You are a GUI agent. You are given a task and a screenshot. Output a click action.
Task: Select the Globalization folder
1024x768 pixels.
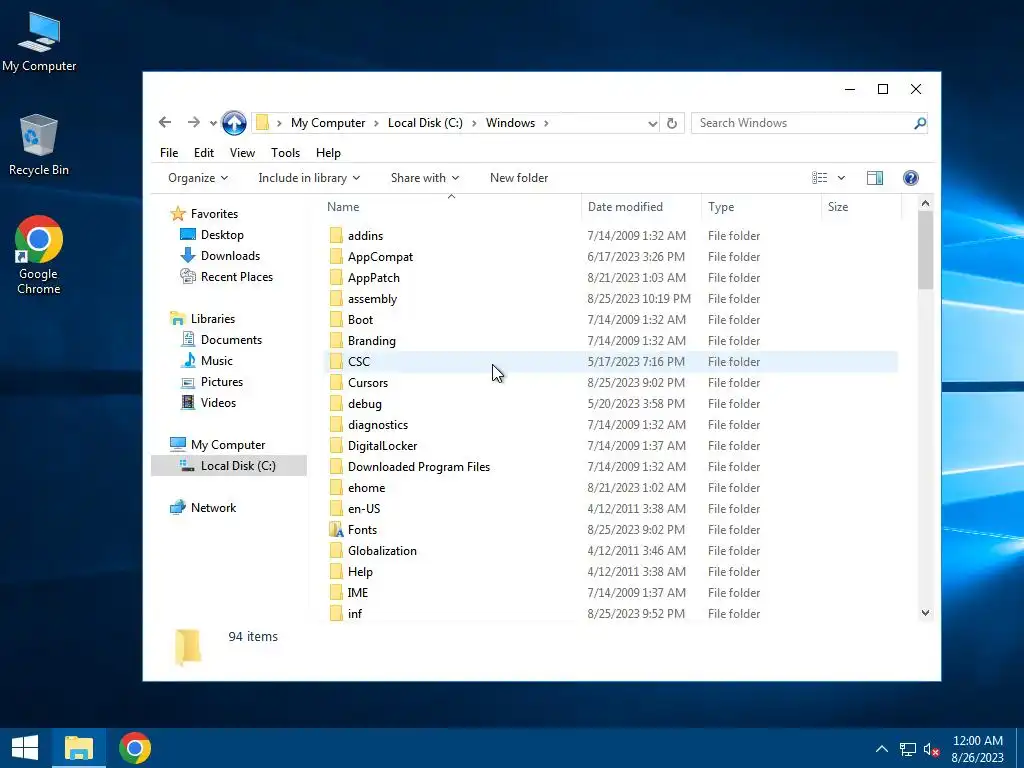(x=382, y=551)
